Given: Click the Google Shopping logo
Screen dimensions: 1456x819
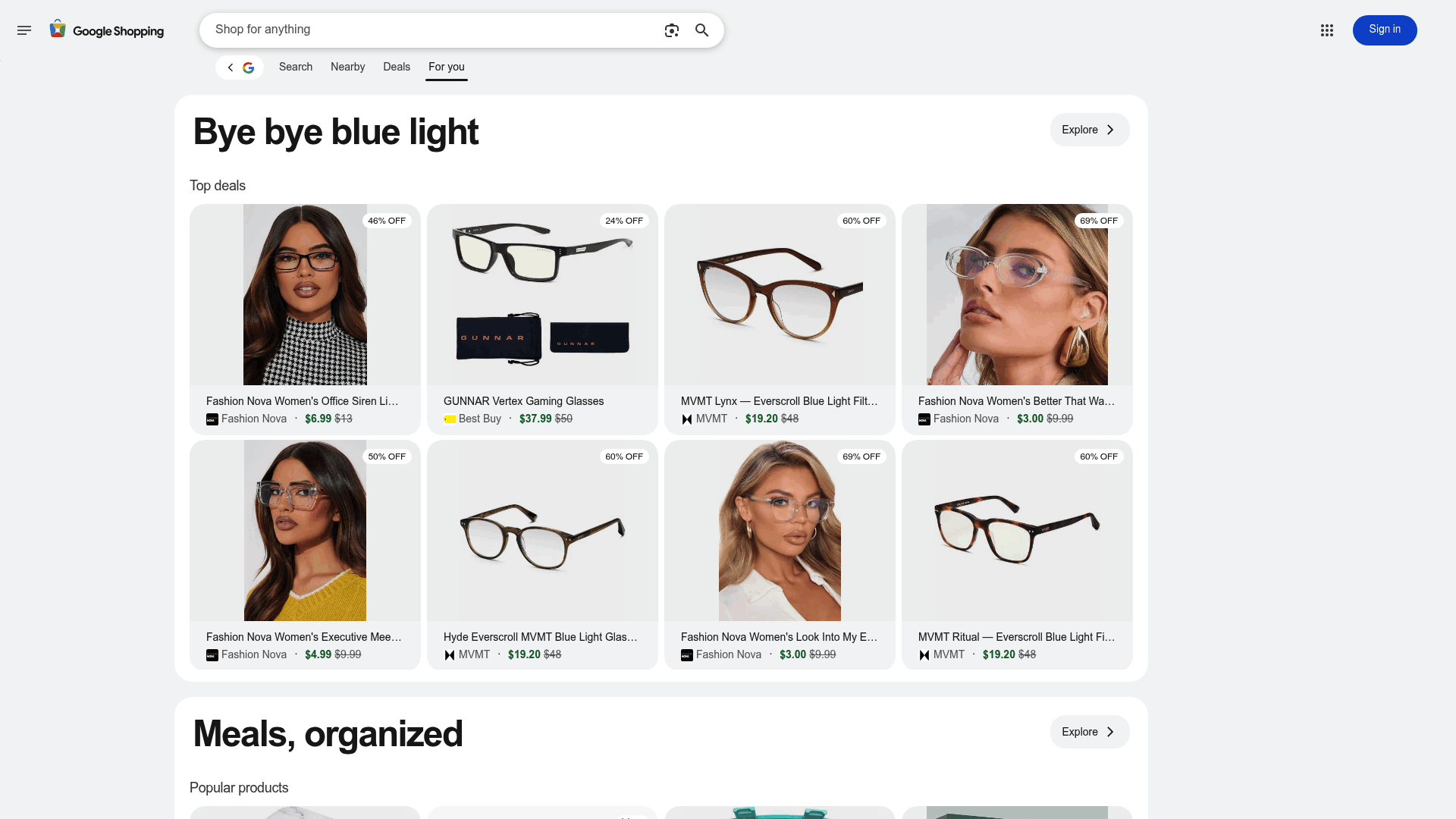Looking at the screenshot, I should pos(107,30).
